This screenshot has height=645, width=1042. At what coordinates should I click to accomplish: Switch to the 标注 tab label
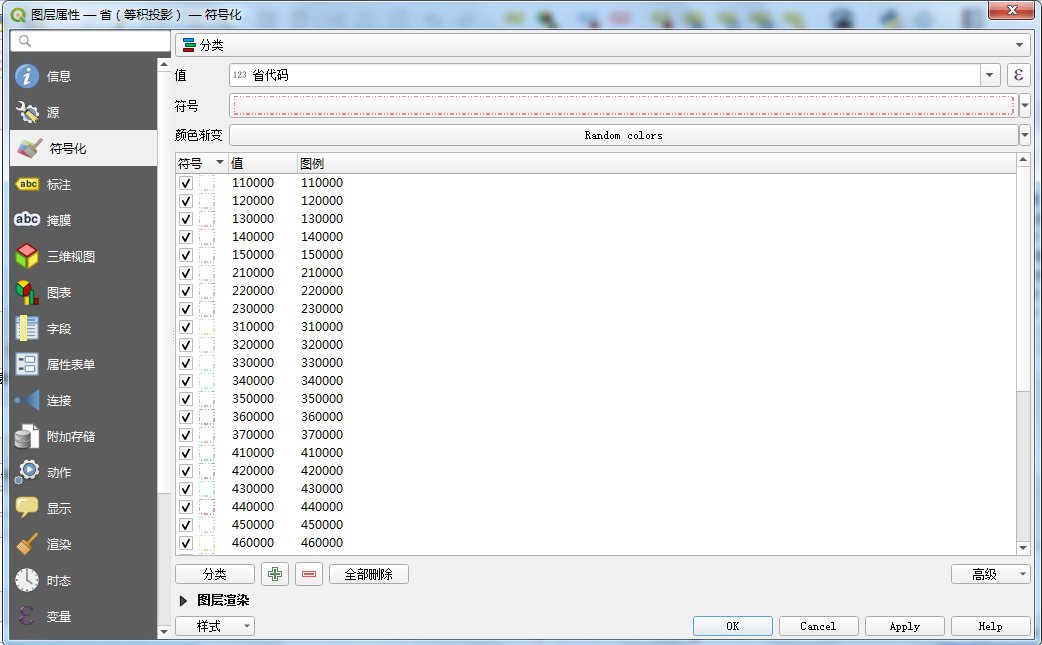coord(59,185)
